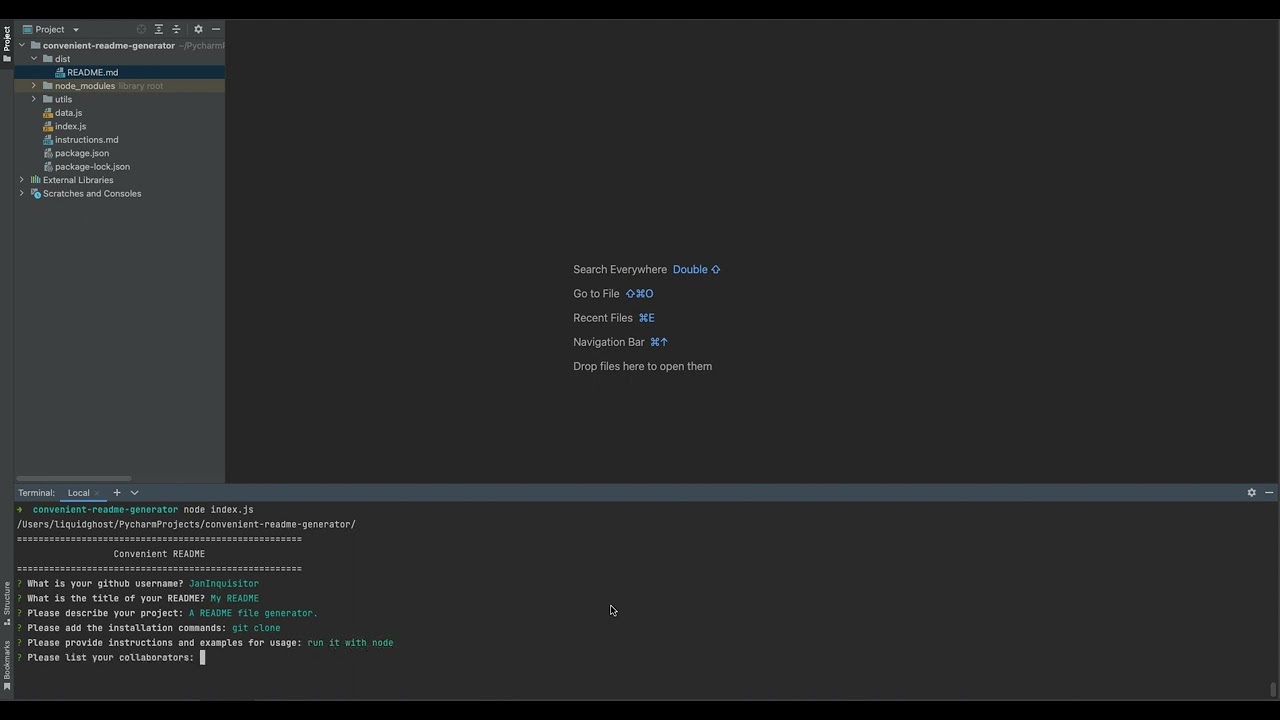Screen dimensions: 1280x720
Task: Switch to the Local terminal tab
Action: click(x=78, y=493)
